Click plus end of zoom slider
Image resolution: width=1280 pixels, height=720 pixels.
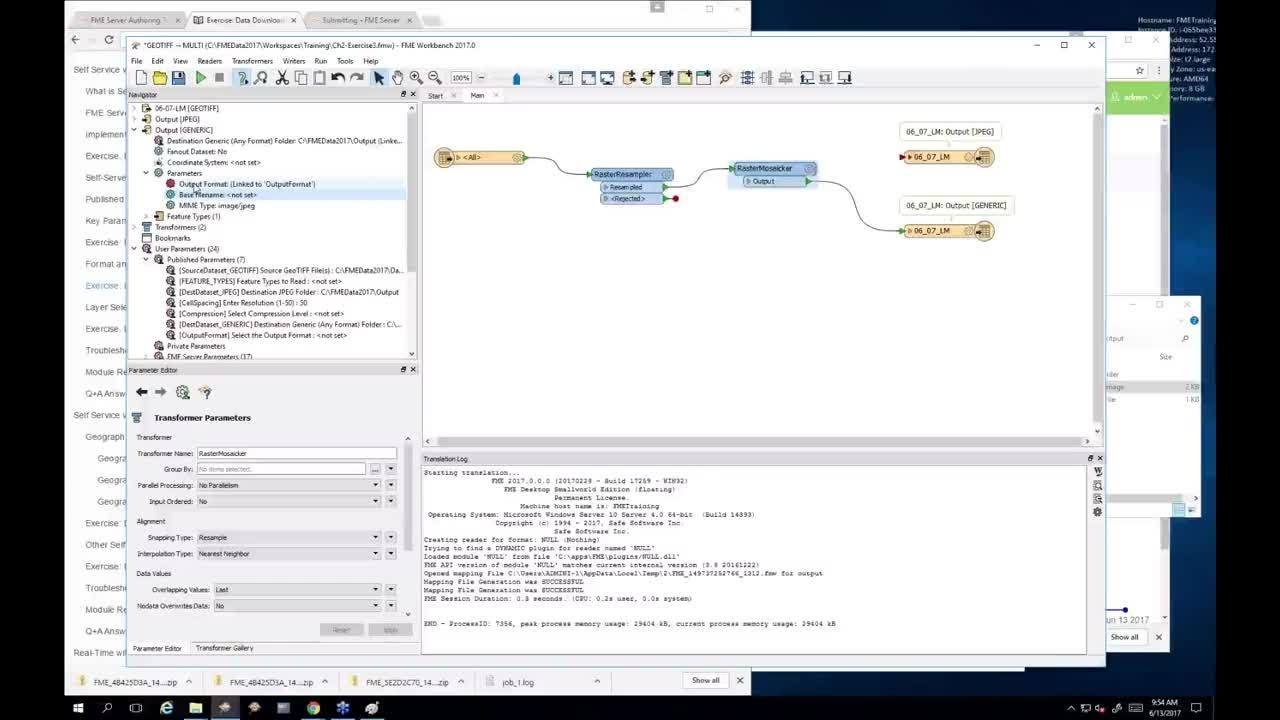[x=550, y=78]
